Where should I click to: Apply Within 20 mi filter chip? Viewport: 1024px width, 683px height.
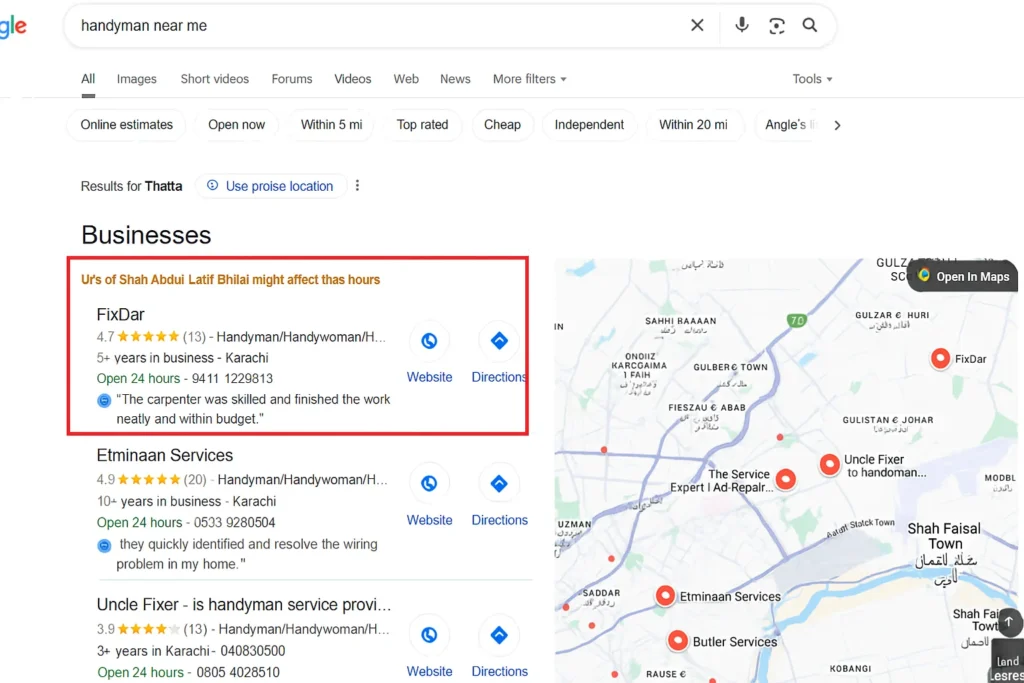[x=693, y=125]
